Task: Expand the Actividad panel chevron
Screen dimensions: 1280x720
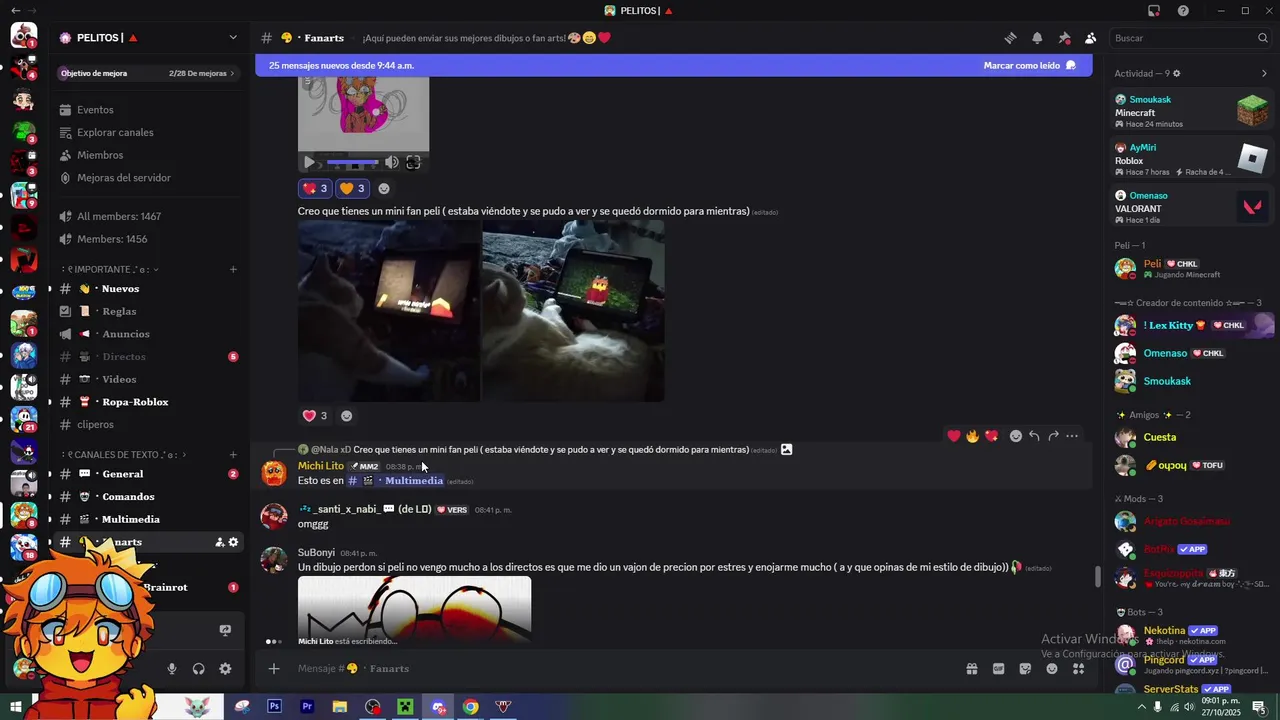Action: 1264,73
